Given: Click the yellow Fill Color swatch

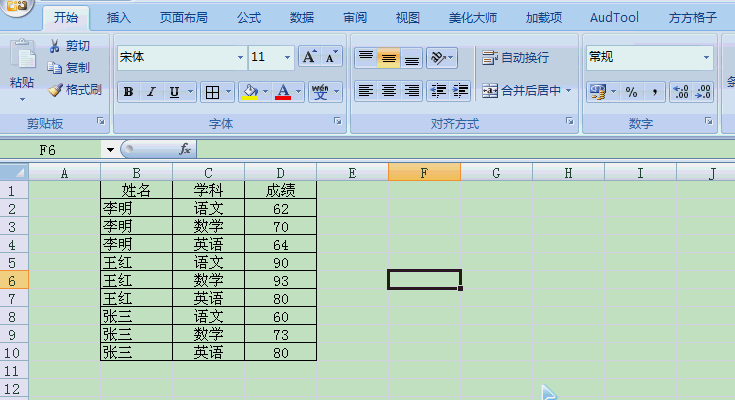Looking at the screenshot, I should [x=248, y=92].
